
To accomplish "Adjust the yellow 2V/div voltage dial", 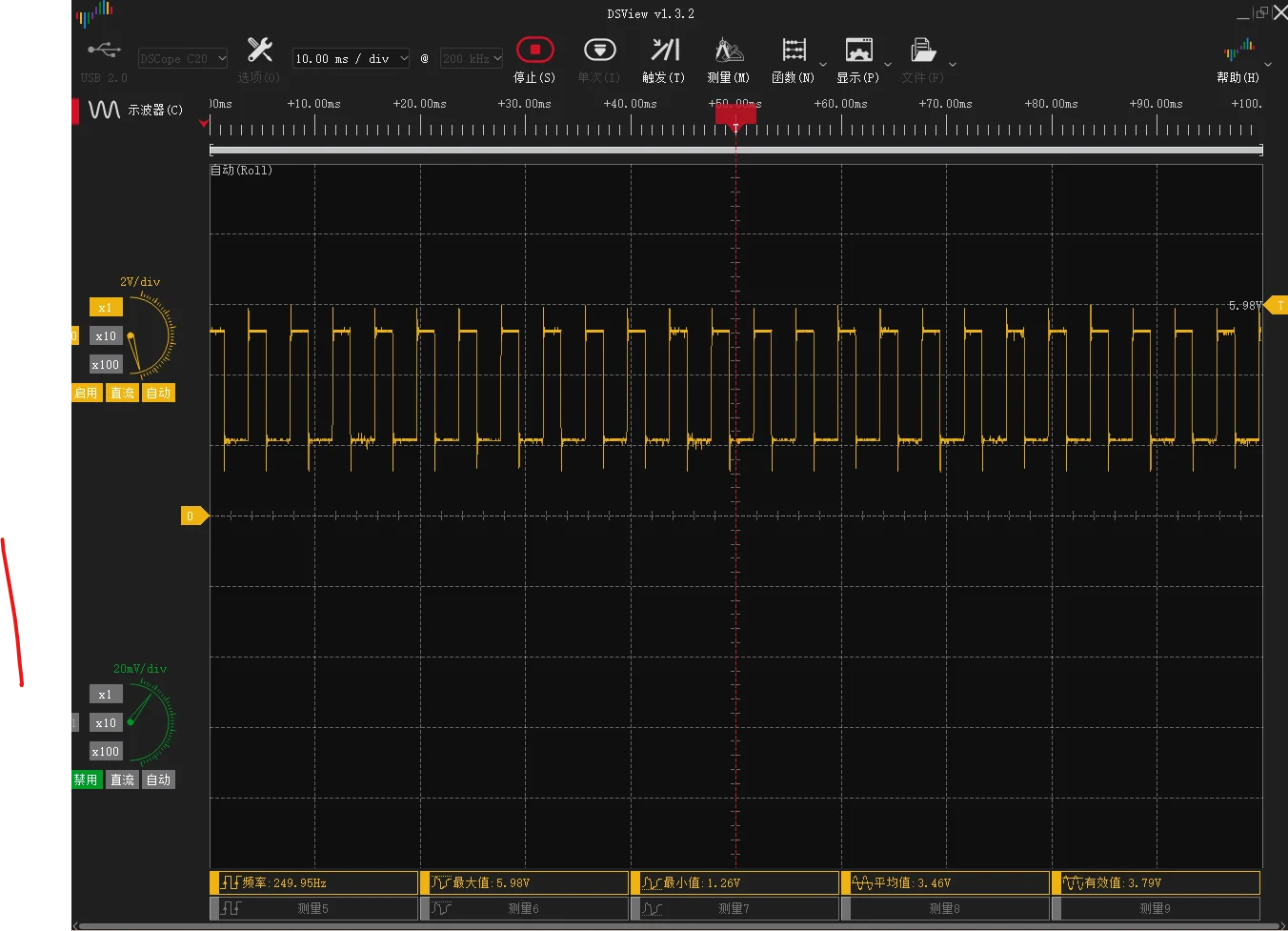I will (x=150, y=336).
